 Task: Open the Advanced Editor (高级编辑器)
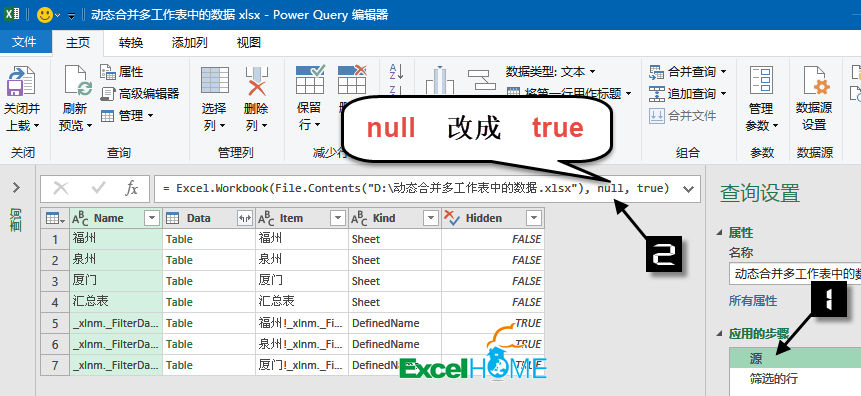[x=140, y=94]
